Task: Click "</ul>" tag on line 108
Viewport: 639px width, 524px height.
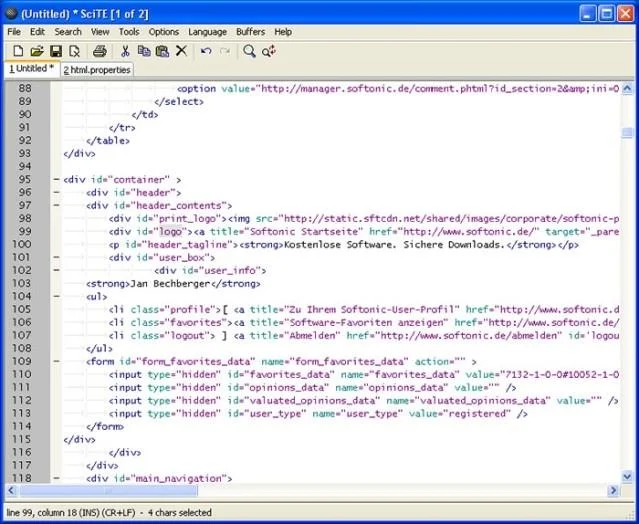Action: pyautogui.click(x=99, y=348)
